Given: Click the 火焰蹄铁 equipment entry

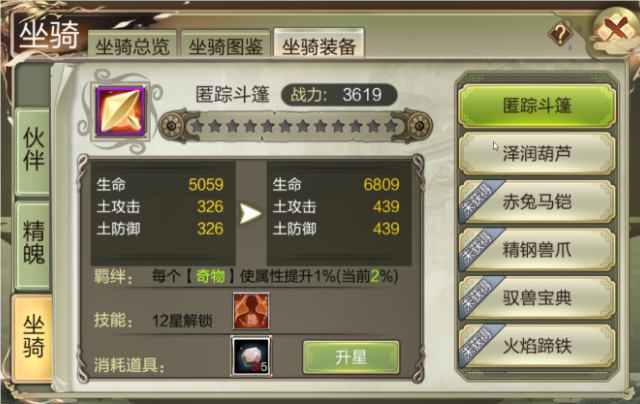Looking at the screenshot, I should coord(537,346).
